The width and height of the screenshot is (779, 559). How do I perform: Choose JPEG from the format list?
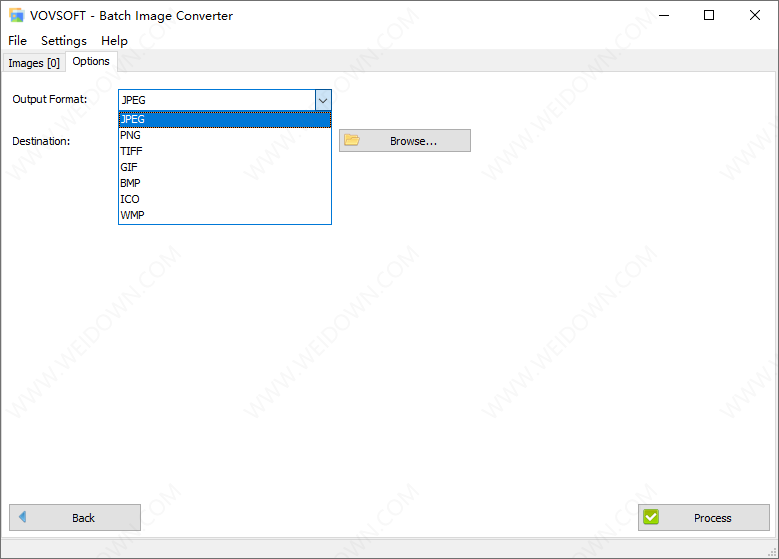click(225, 119)
